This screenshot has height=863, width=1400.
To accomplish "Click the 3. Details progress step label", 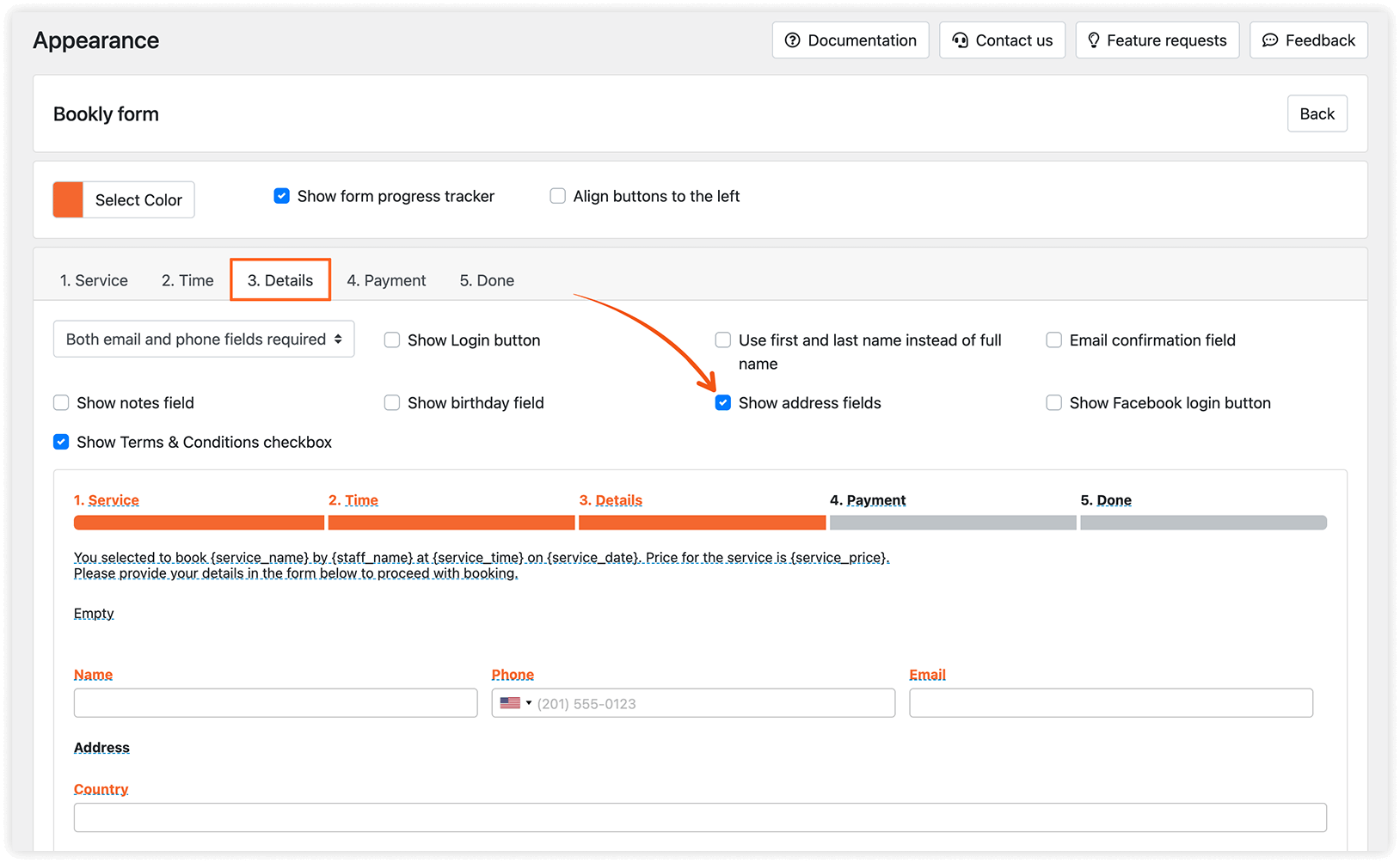I will tap(611, 500).
